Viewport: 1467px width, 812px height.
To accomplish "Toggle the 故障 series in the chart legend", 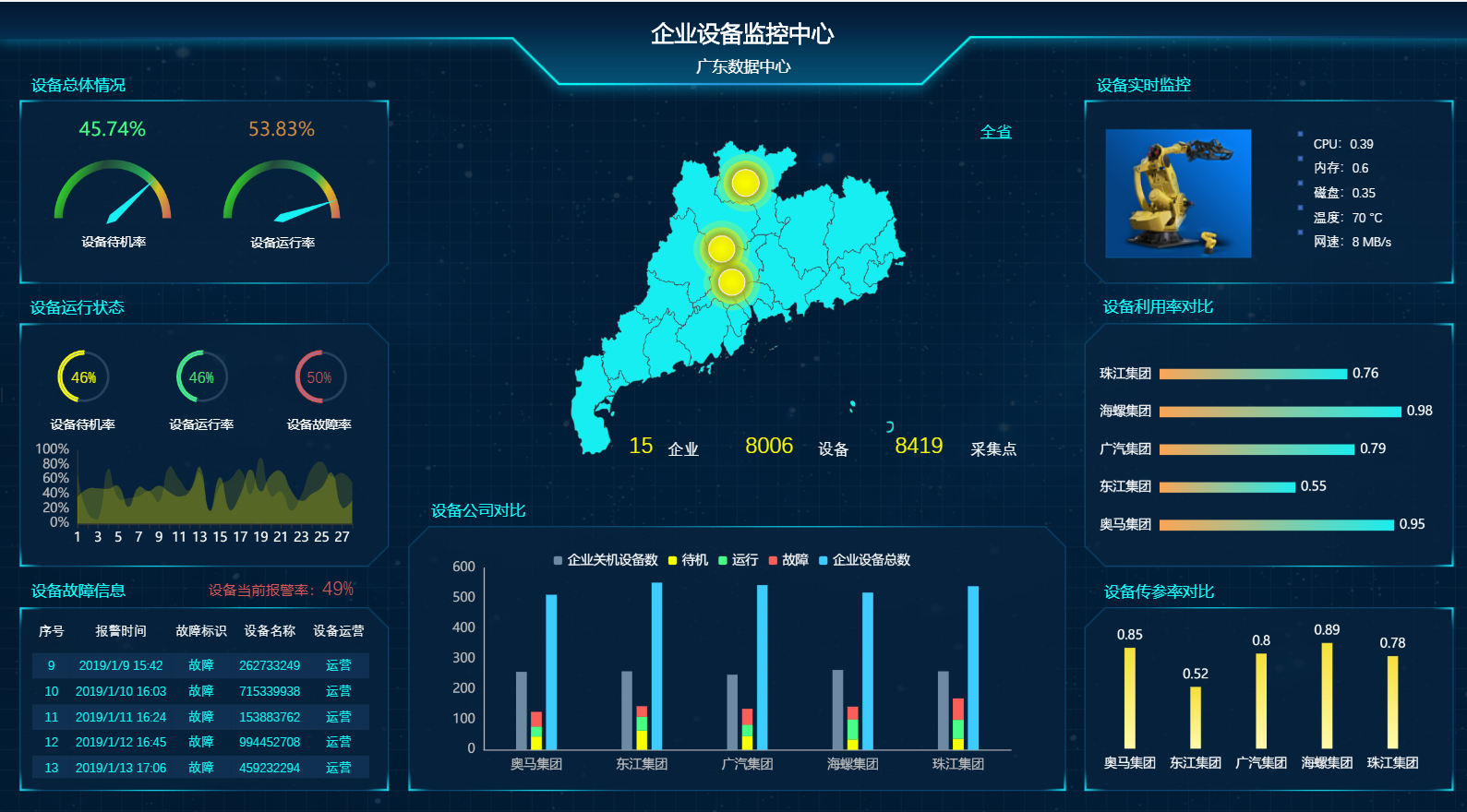I will click(788, 560).
